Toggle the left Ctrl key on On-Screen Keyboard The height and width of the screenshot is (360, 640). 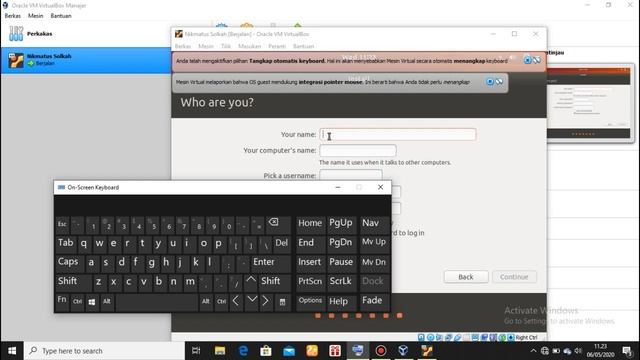(77, 302)
